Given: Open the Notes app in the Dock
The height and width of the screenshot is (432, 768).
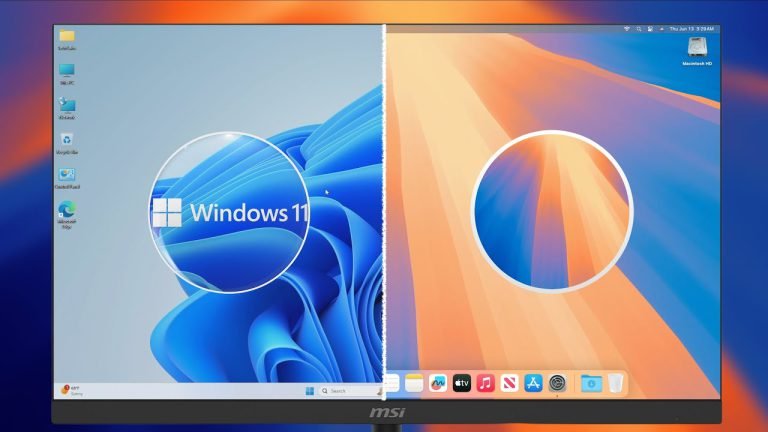Looking at the screenshot, I should point(414,383).
